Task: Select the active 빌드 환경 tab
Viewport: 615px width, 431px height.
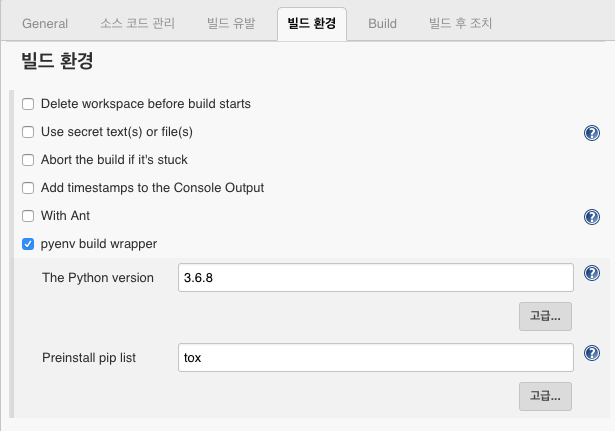Action: (312, 24)
